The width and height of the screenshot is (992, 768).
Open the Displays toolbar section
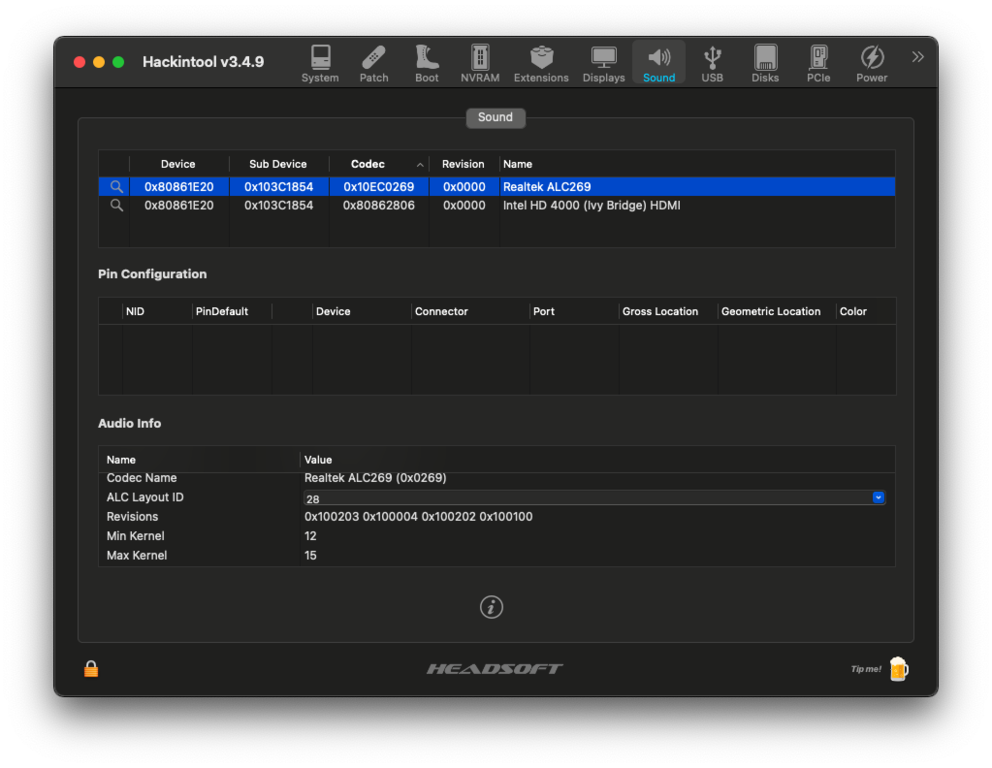click(x=604, y=63)
